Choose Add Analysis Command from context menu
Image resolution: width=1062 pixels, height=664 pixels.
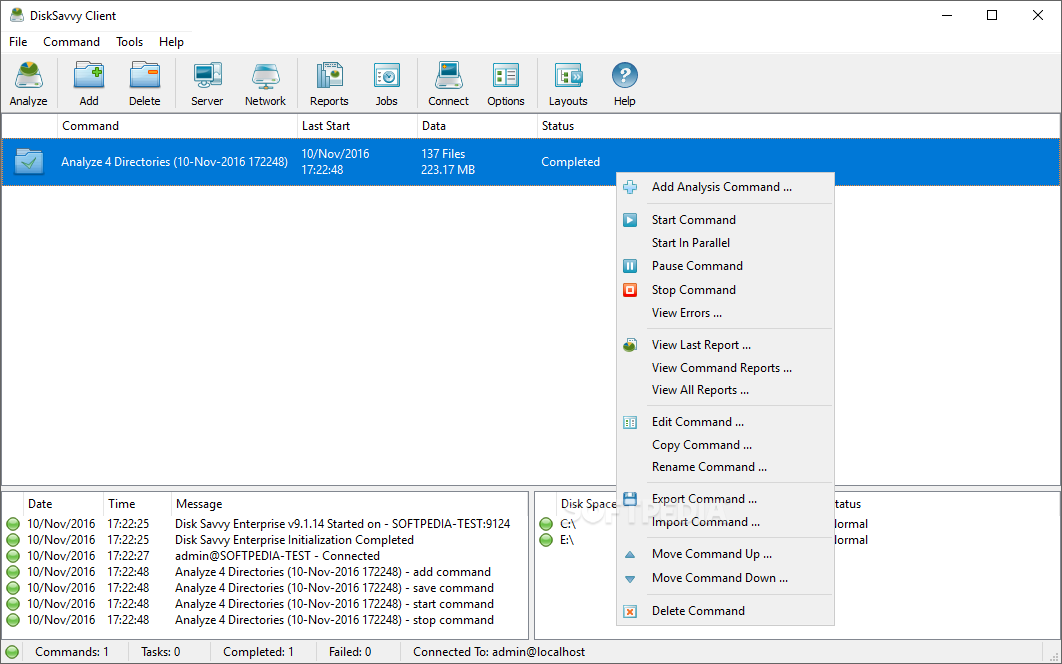[725, 187]
